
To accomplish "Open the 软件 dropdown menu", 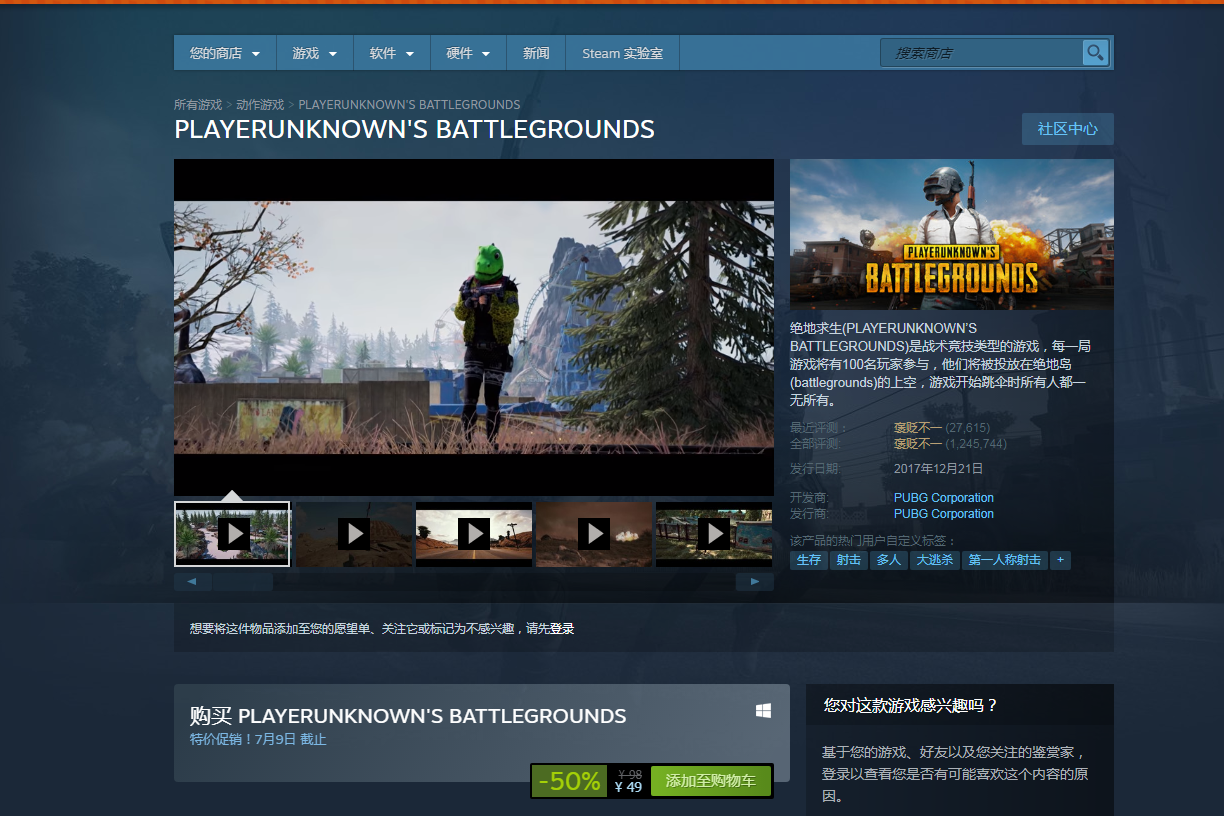I will 392,53.
